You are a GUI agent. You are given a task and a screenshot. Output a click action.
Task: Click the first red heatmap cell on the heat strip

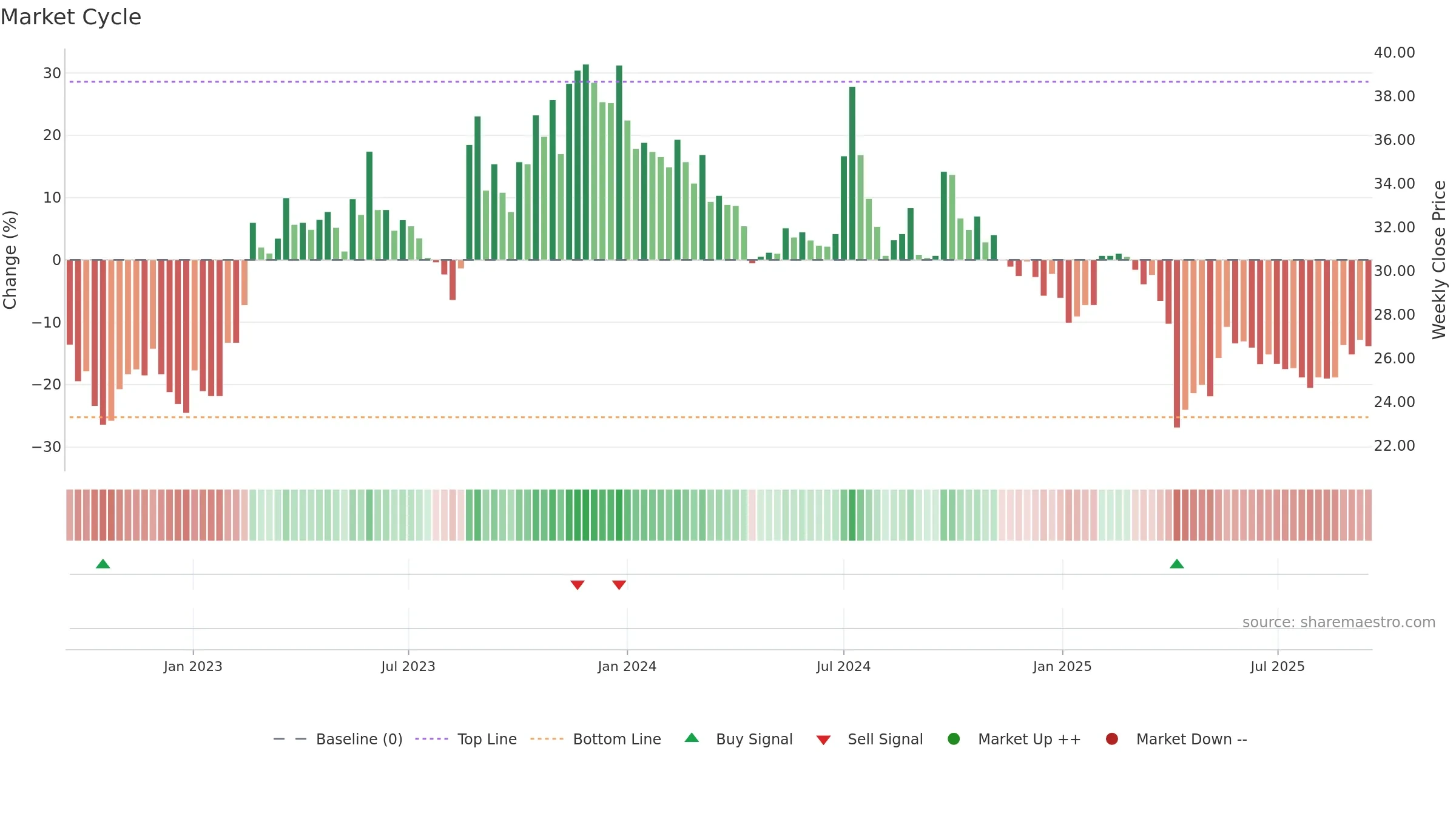coord(70,515)
